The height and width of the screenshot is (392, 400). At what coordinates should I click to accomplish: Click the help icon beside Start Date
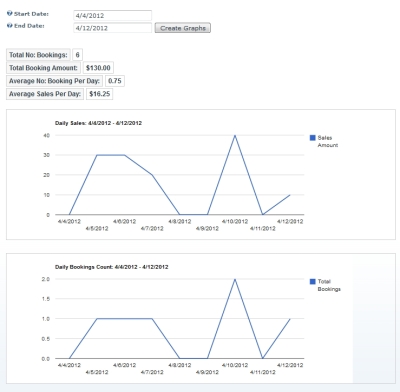pyautogui.click(x=10, y=14)
